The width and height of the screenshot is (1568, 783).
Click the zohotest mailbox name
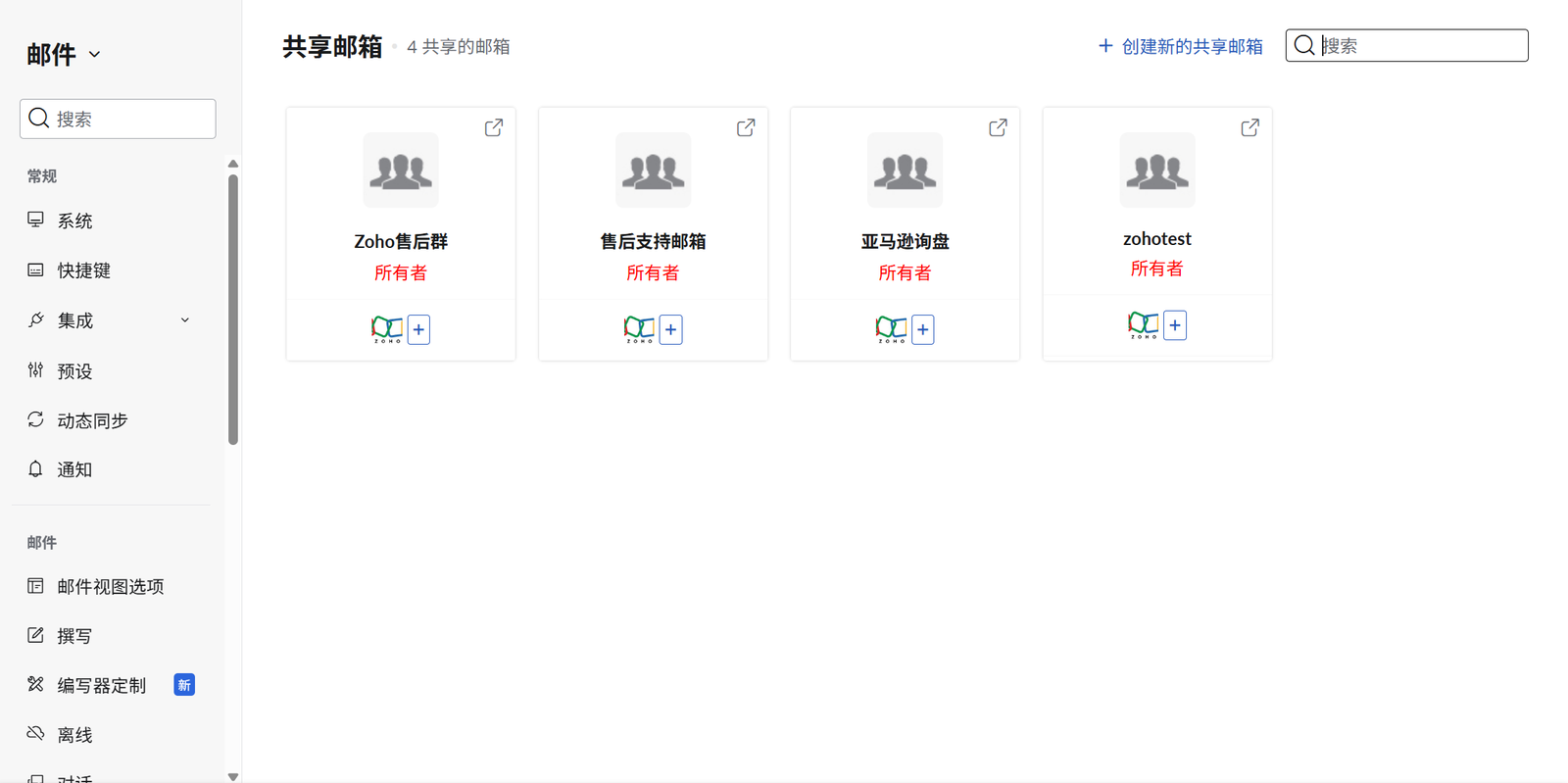(x=1157, y=239)
